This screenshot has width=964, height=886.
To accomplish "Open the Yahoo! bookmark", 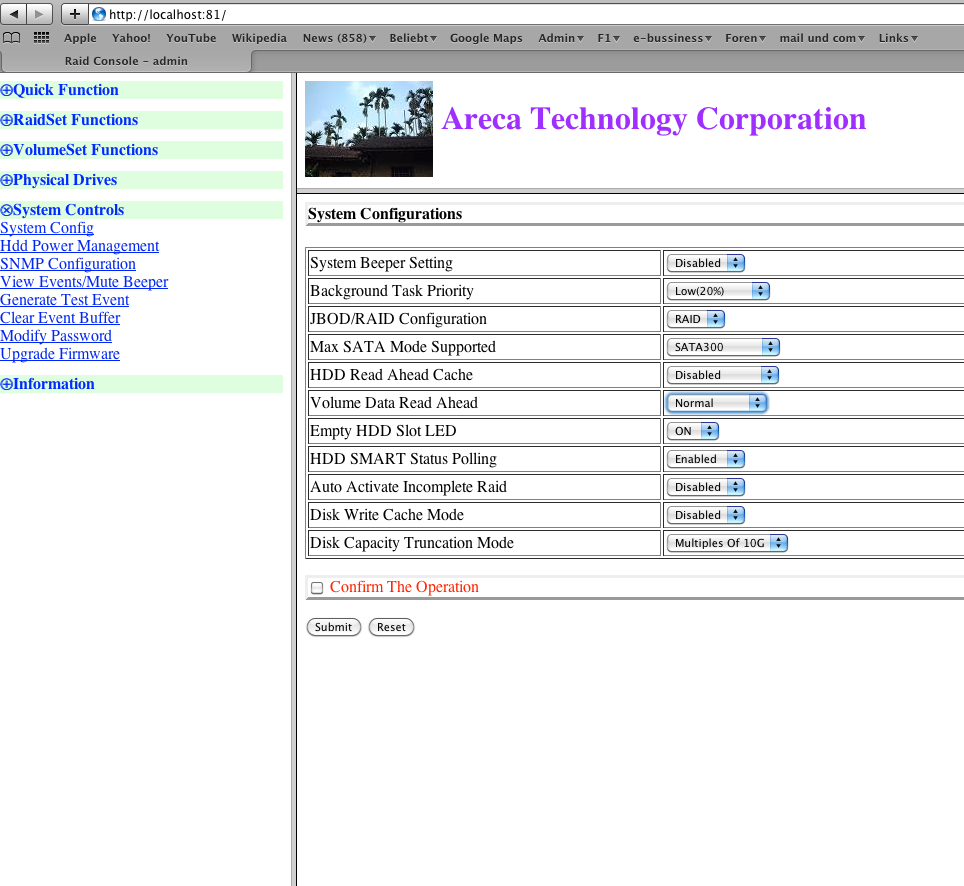I will (131, 38).
